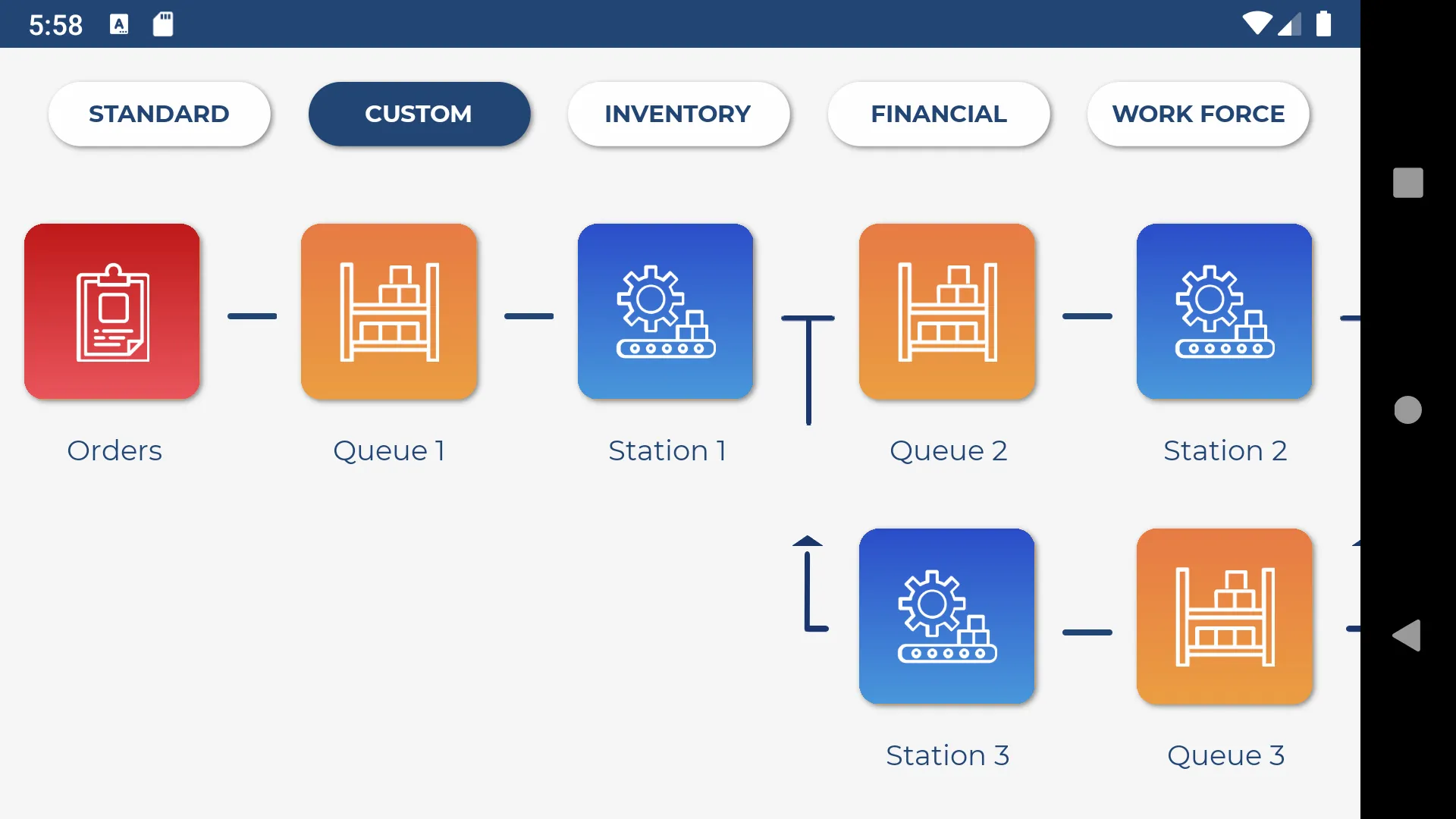Image resolution: width=1456 pixels, height=819 pixels.
Task: Click the CUSTOM button
Action: pos(419,113)
